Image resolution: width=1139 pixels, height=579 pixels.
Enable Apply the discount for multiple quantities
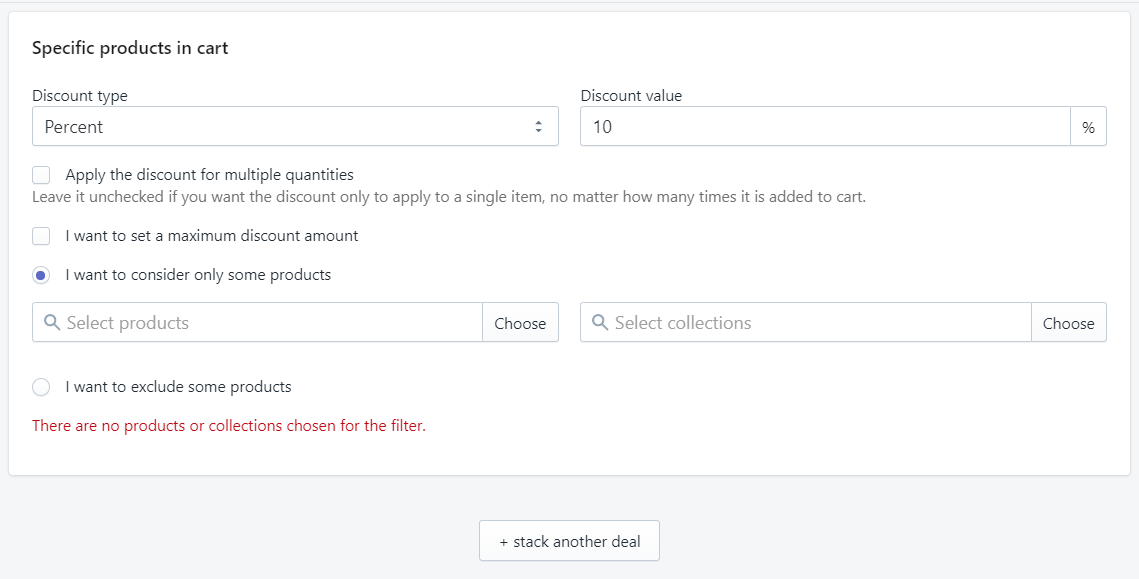click(41, 175)
